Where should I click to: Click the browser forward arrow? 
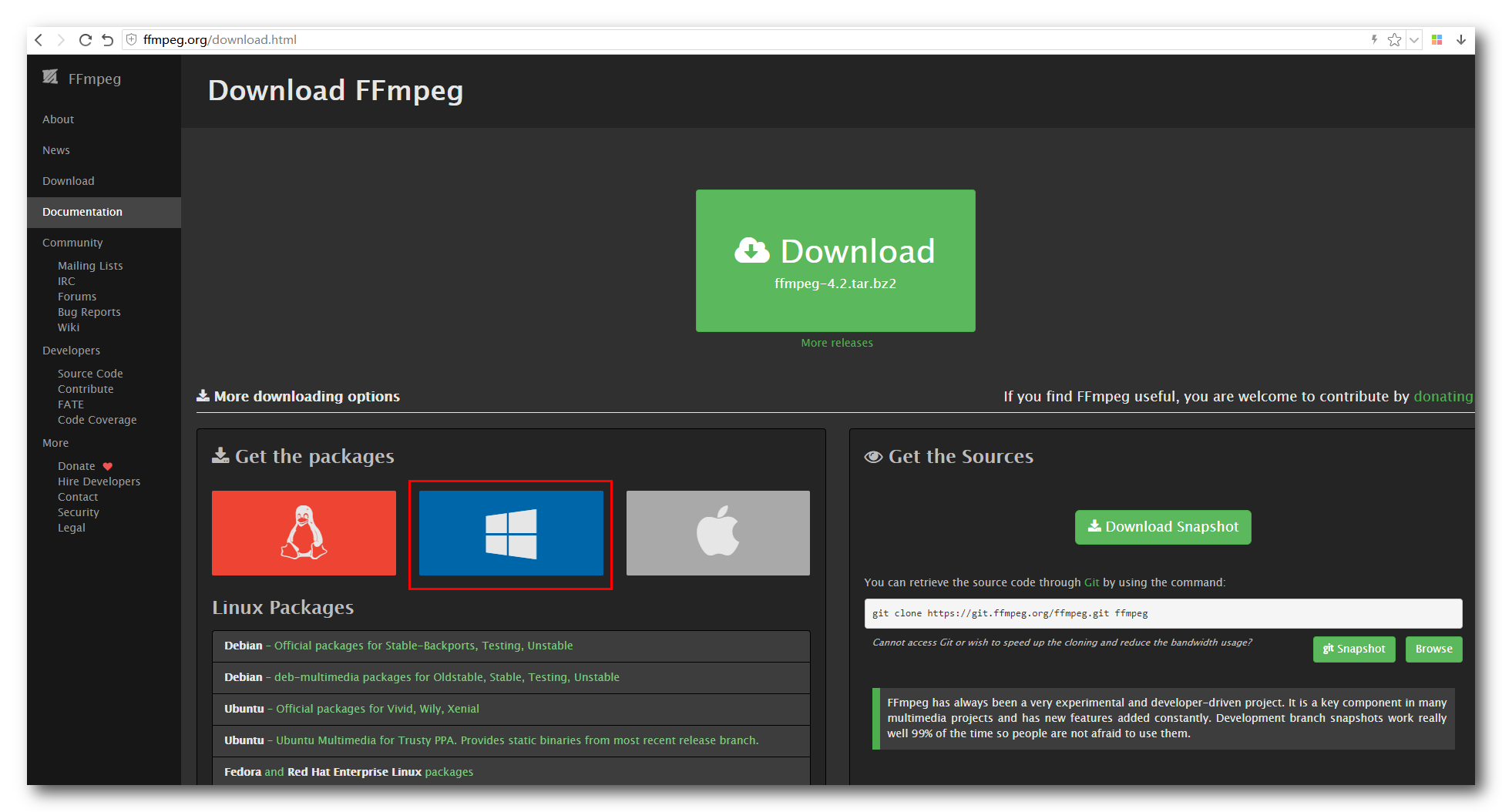61,40
